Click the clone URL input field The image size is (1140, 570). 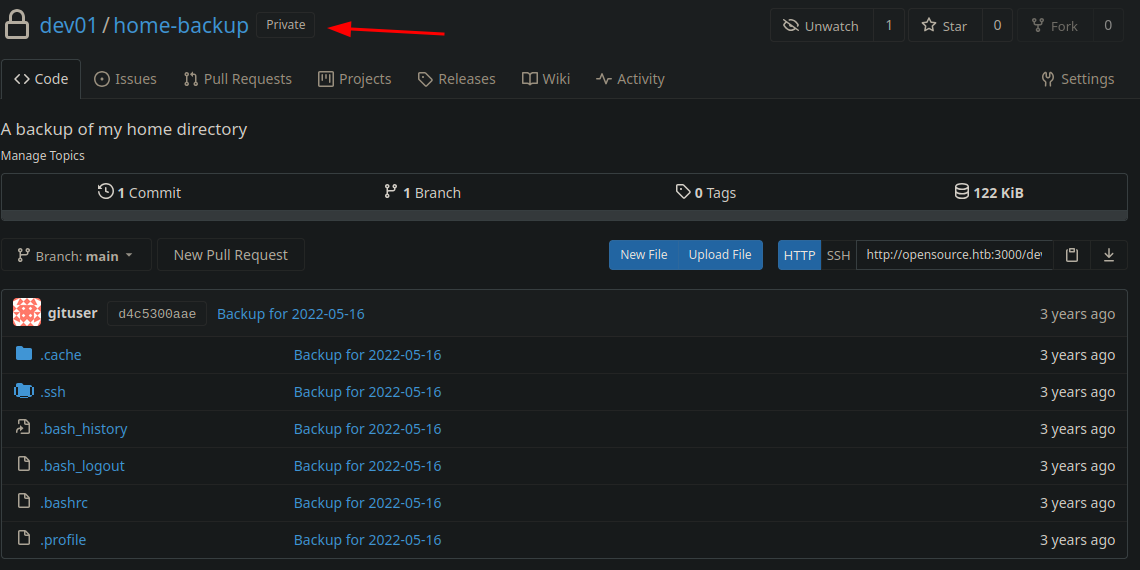(955, 255)
